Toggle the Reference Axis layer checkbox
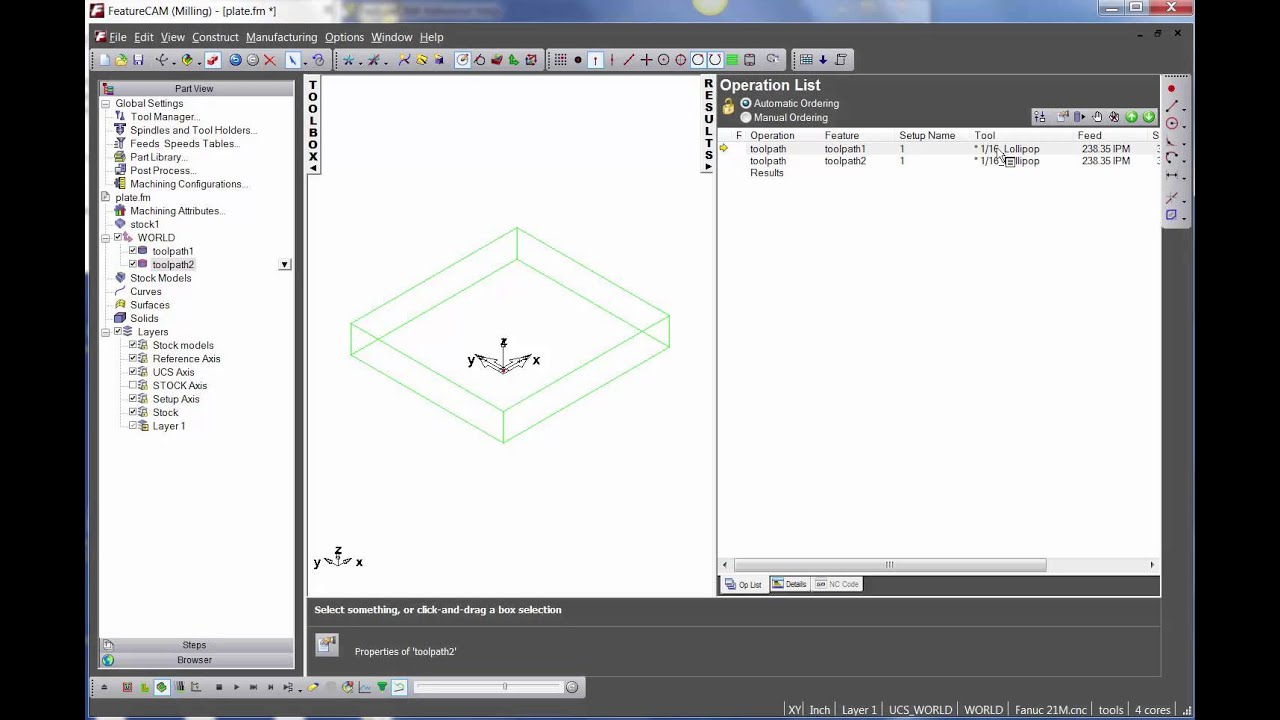The height and width of the screenshot is (720, 1280). (x=133, y=358)
